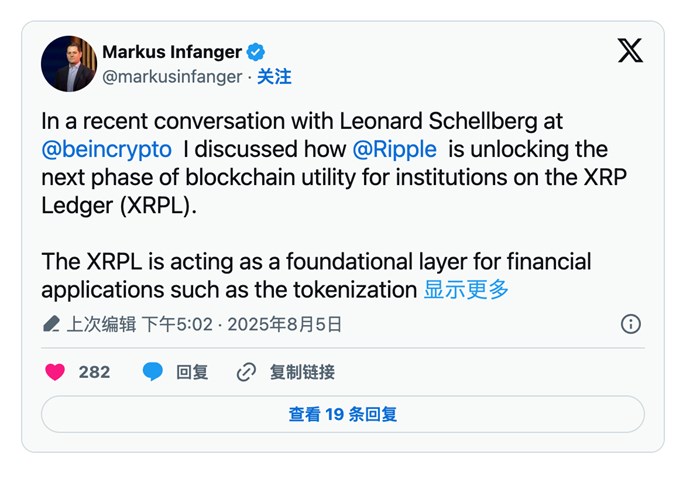The image size is (700, 478).
Task: Click the Markus Infanger display name
Action: (171, 52)
